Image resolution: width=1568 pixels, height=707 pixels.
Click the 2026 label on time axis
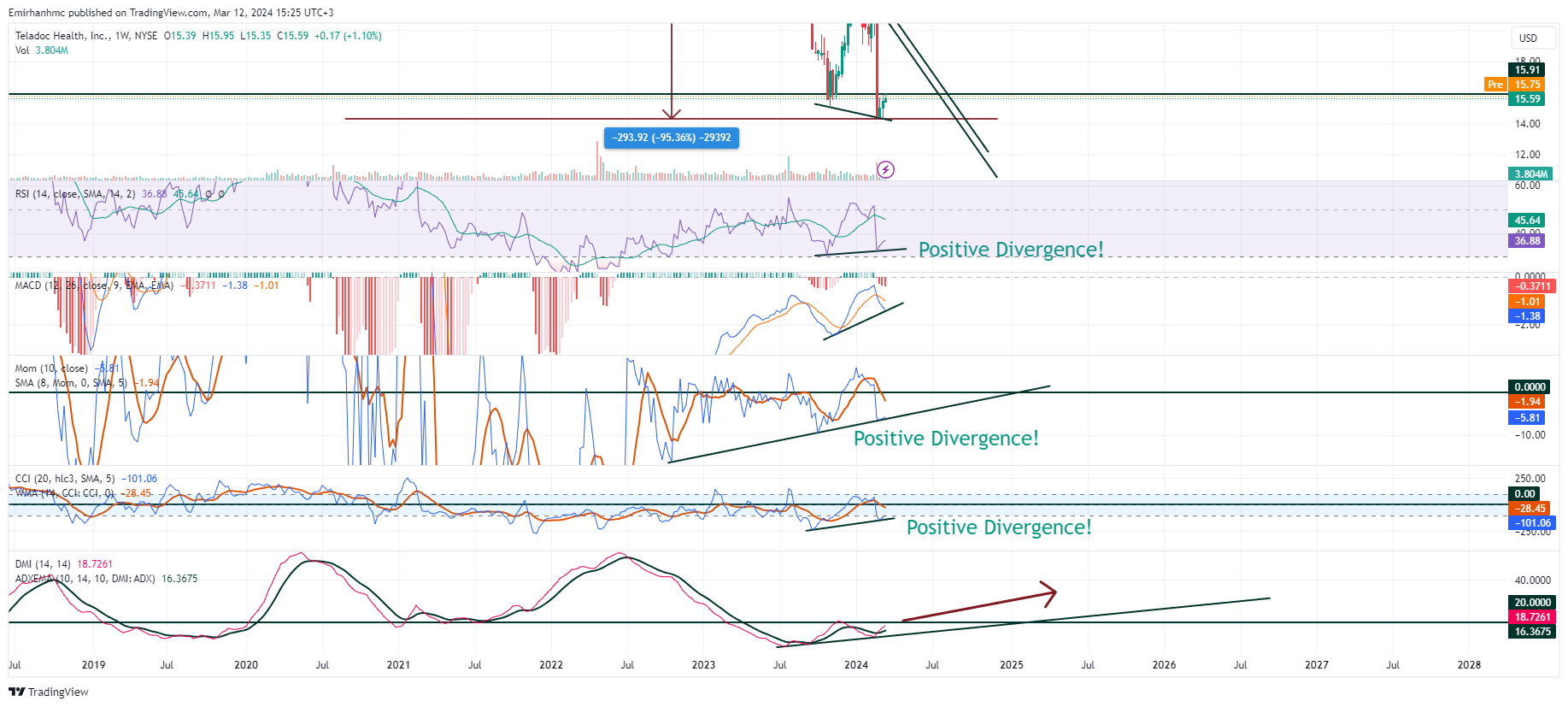point(1164,665)
